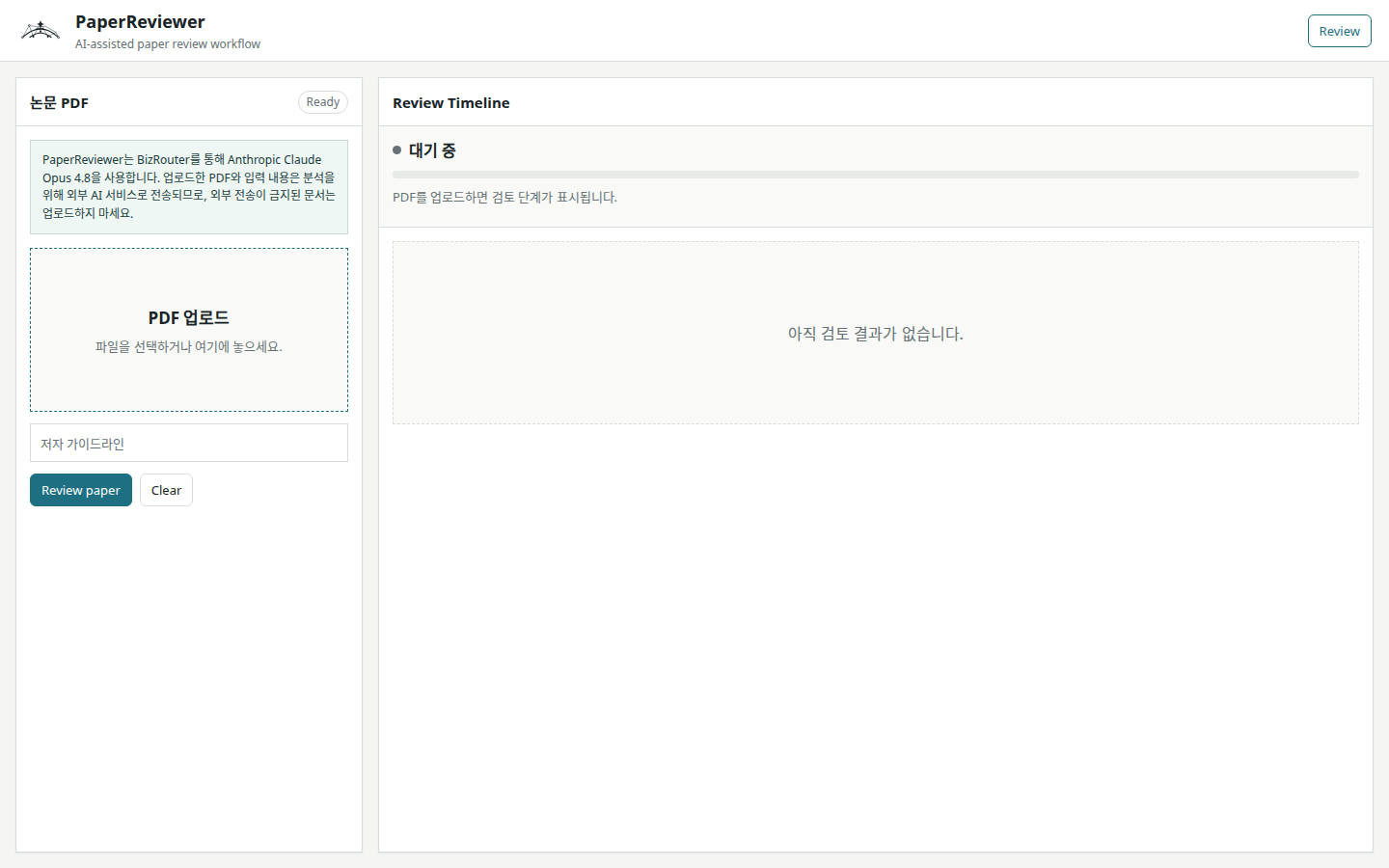
Task: Open the Review button in the header
Action: (x=1339, y=31)
